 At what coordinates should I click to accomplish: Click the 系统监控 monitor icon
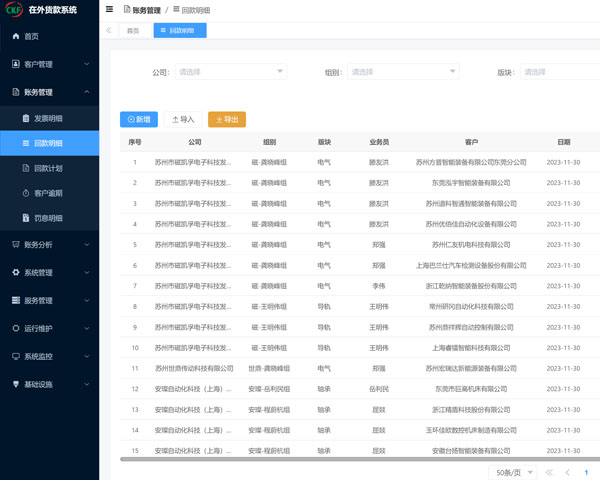15,356
